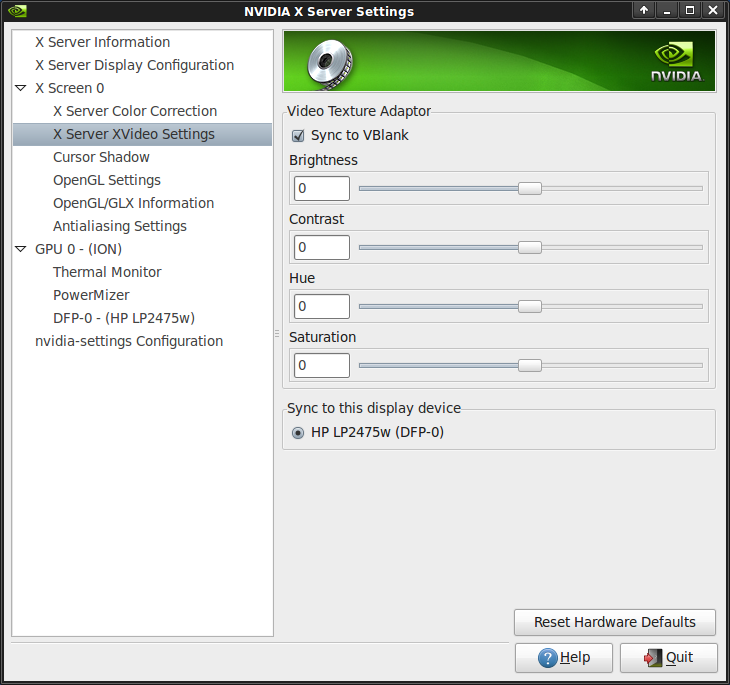Open Cursor Shadow settings
The image size is (730, 685).
coord(101,157)
